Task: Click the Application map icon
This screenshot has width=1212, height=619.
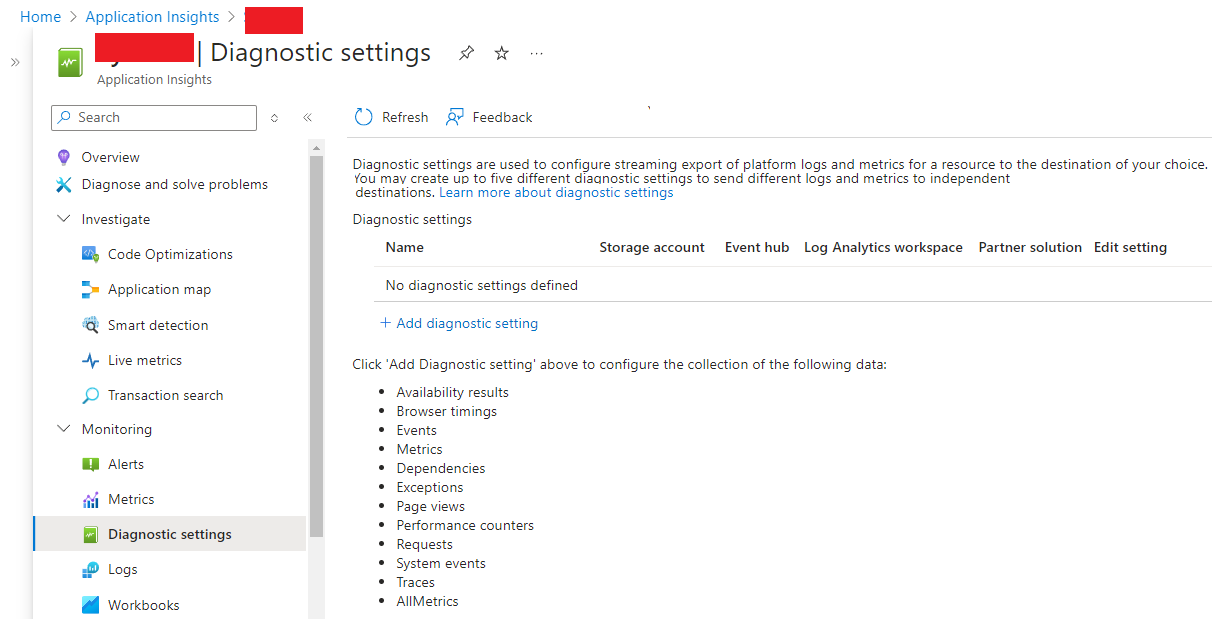Action: 90,289
